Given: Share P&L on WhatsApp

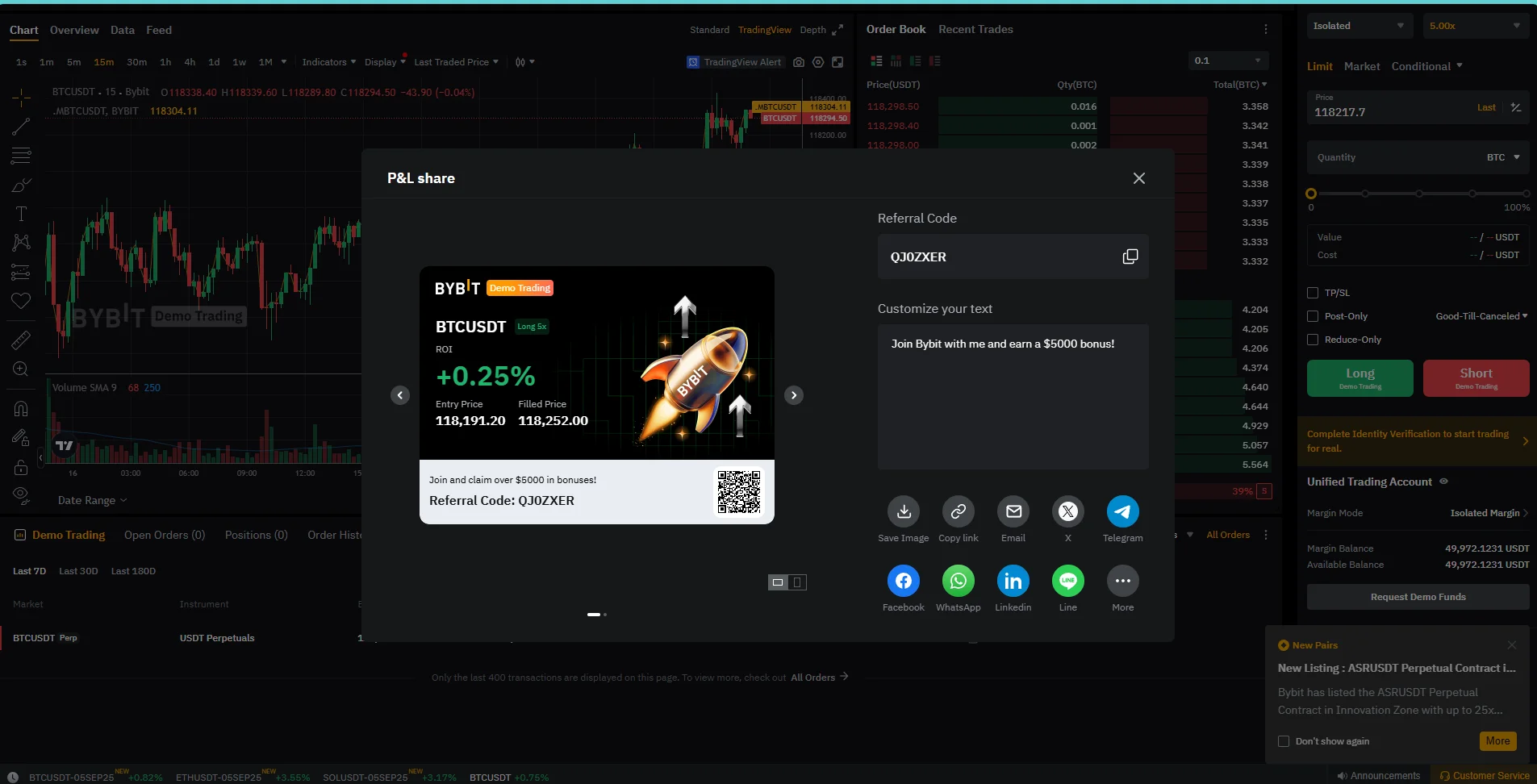Looking at the screenshot, I should pos(959,581).
